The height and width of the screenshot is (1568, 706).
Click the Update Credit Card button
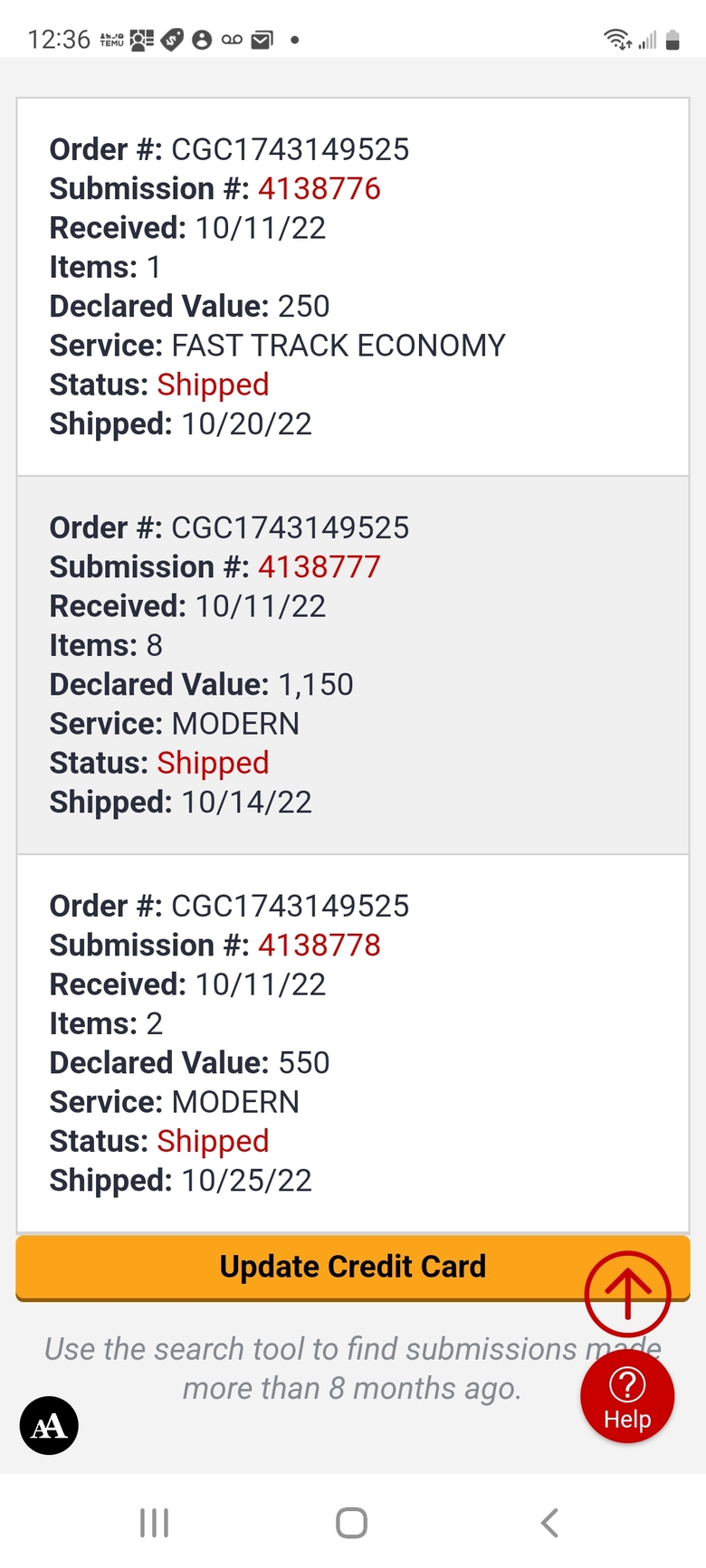coord(353,1268)
